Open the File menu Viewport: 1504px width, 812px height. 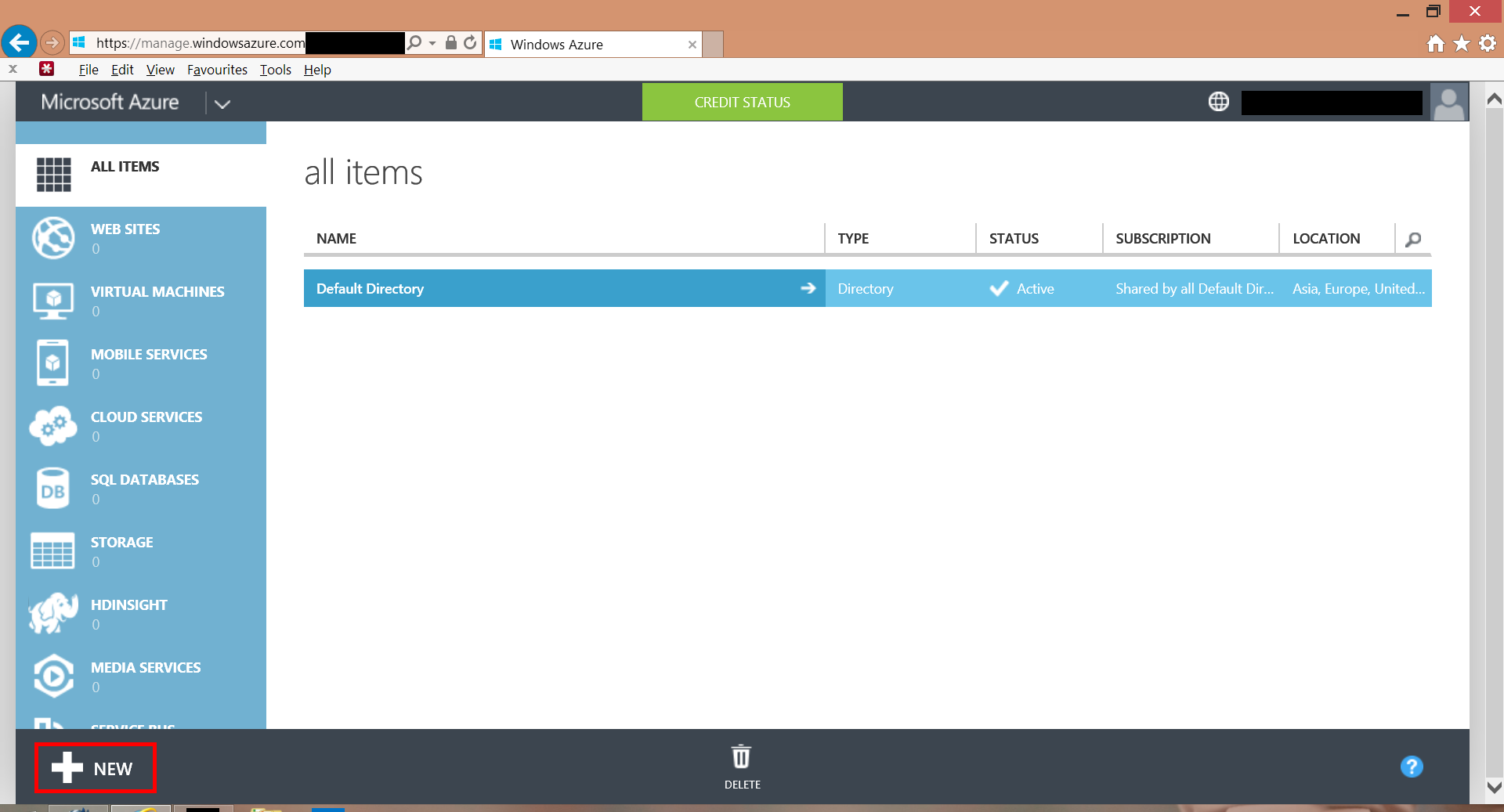click(89, 70)
